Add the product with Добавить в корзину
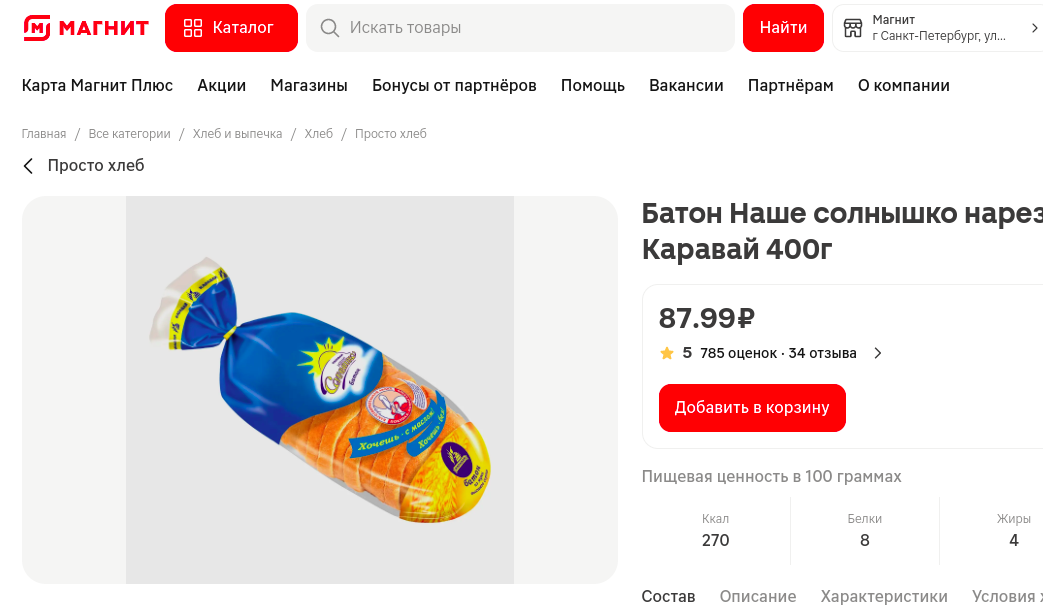Viewport: 1043px width, 616px height. point(752,408)
